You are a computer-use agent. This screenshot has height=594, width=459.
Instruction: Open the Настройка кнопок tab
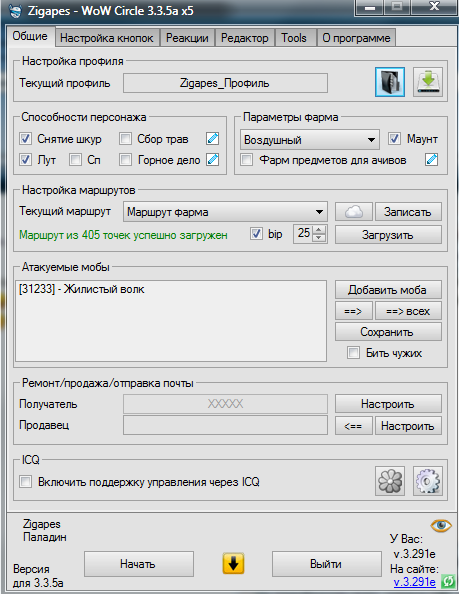tap(107, 38)
